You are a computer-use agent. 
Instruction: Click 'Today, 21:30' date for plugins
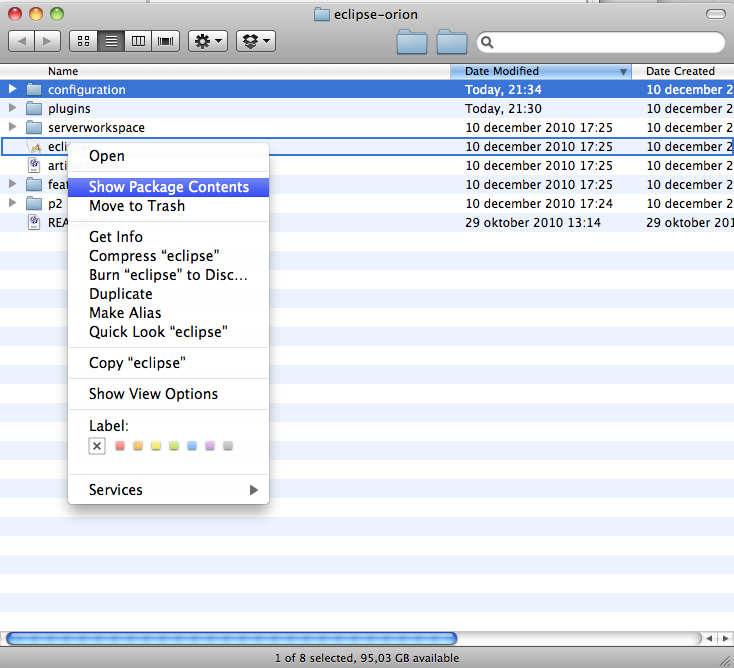click(503, 109)
